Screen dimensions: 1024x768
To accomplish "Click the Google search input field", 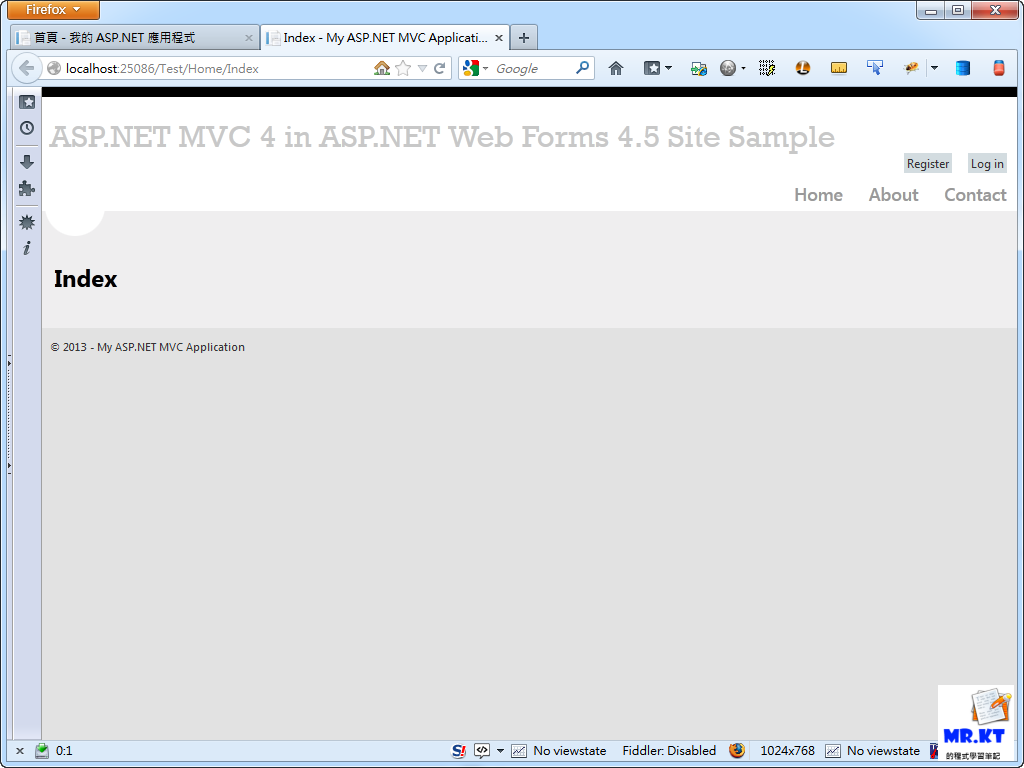I will click(532, 69).
